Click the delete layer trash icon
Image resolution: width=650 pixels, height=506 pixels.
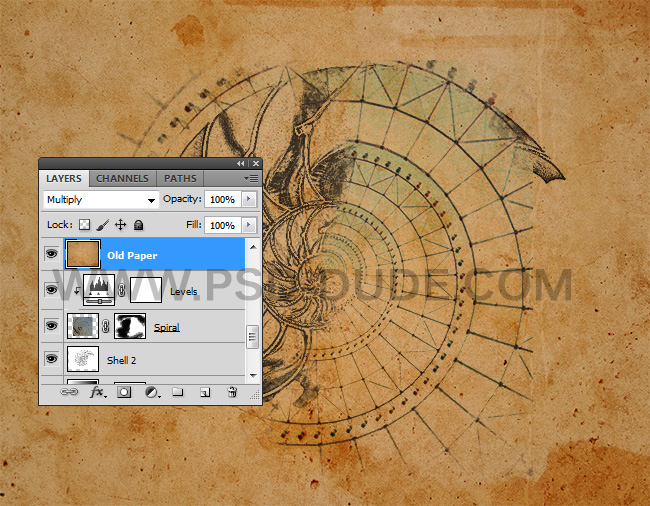pos(232,393)
